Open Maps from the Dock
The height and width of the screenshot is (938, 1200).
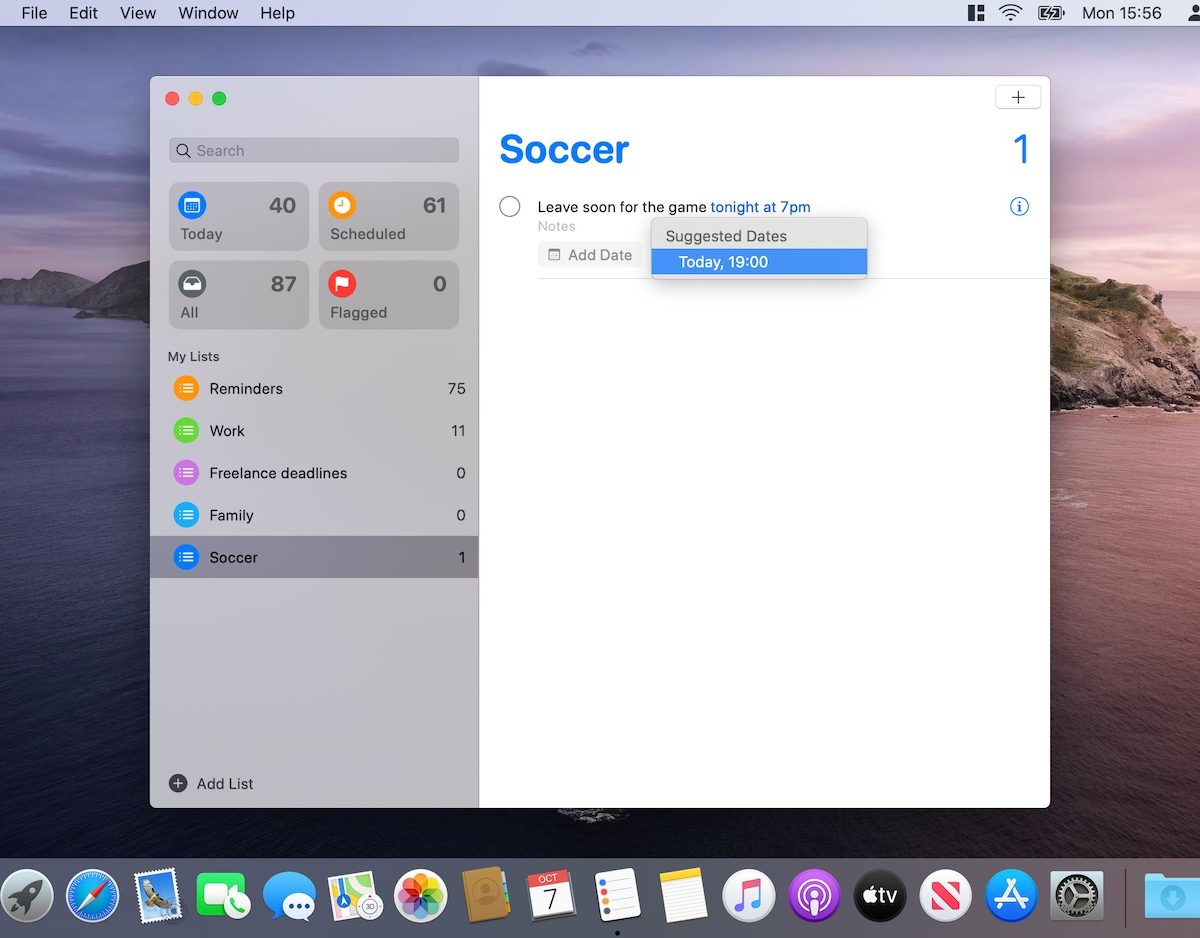point(355,894)
